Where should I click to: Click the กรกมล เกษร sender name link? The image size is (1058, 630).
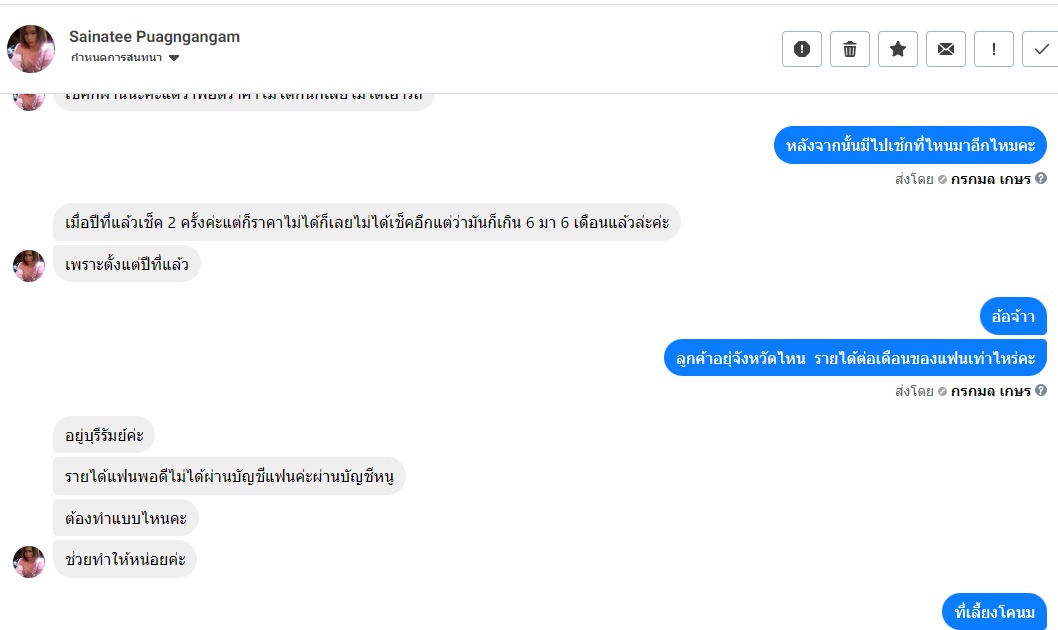[x=990, y=179]
